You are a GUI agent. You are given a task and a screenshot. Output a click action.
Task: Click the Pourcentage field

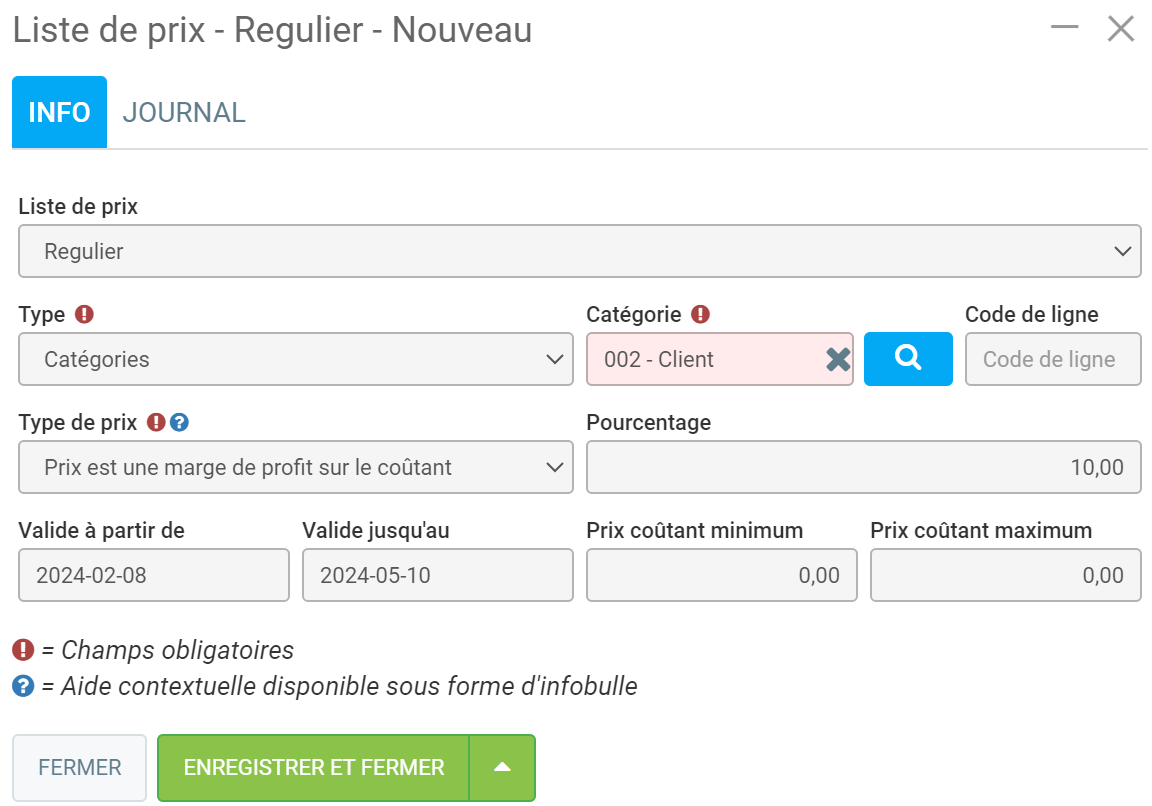coord(863,467)
